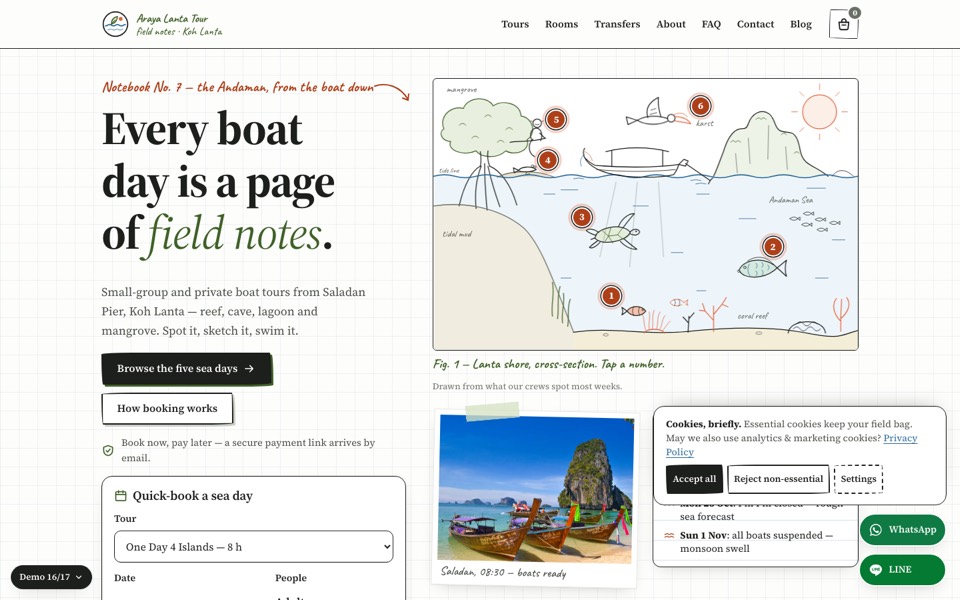
Task: Click Browse the five sea days button
Action: [x=186, y=369]
